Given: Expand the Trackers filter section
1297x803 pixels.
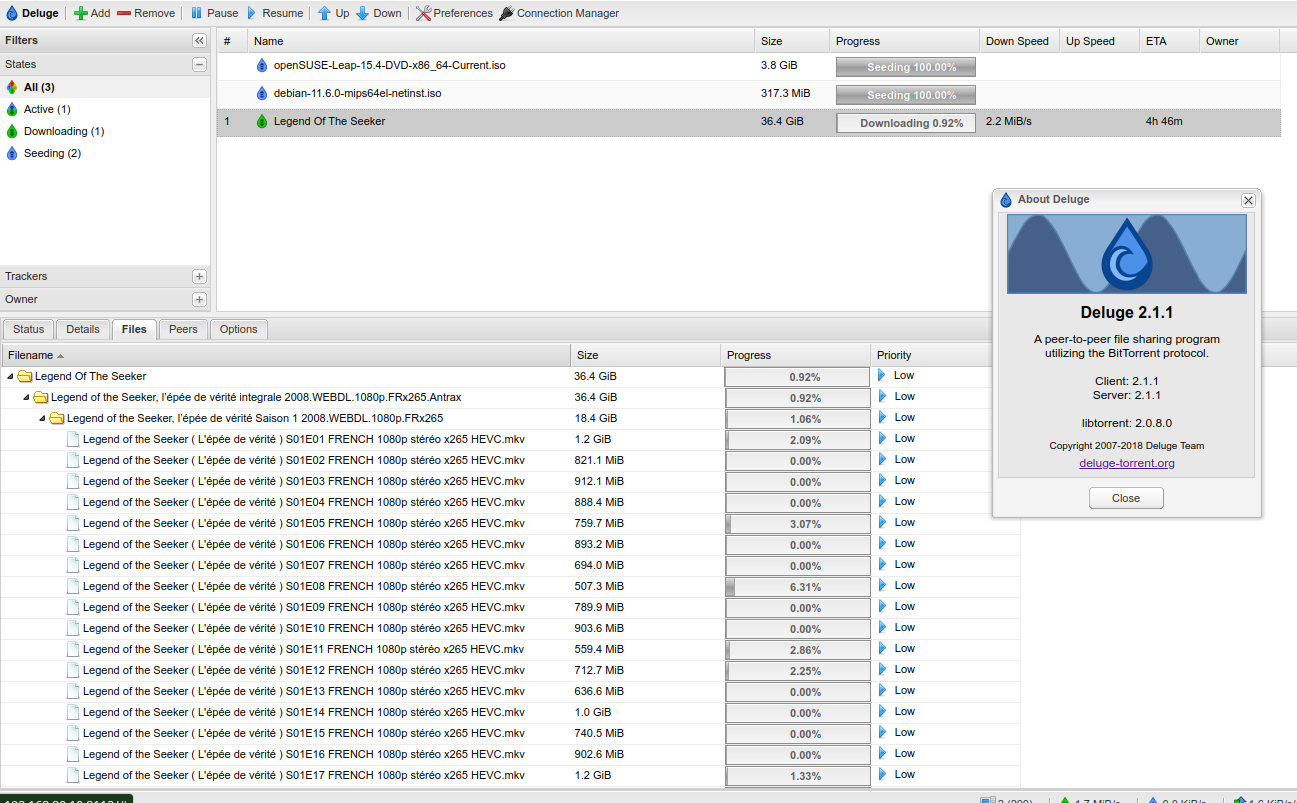Looking at the screenshot, I should click(200, 277).
